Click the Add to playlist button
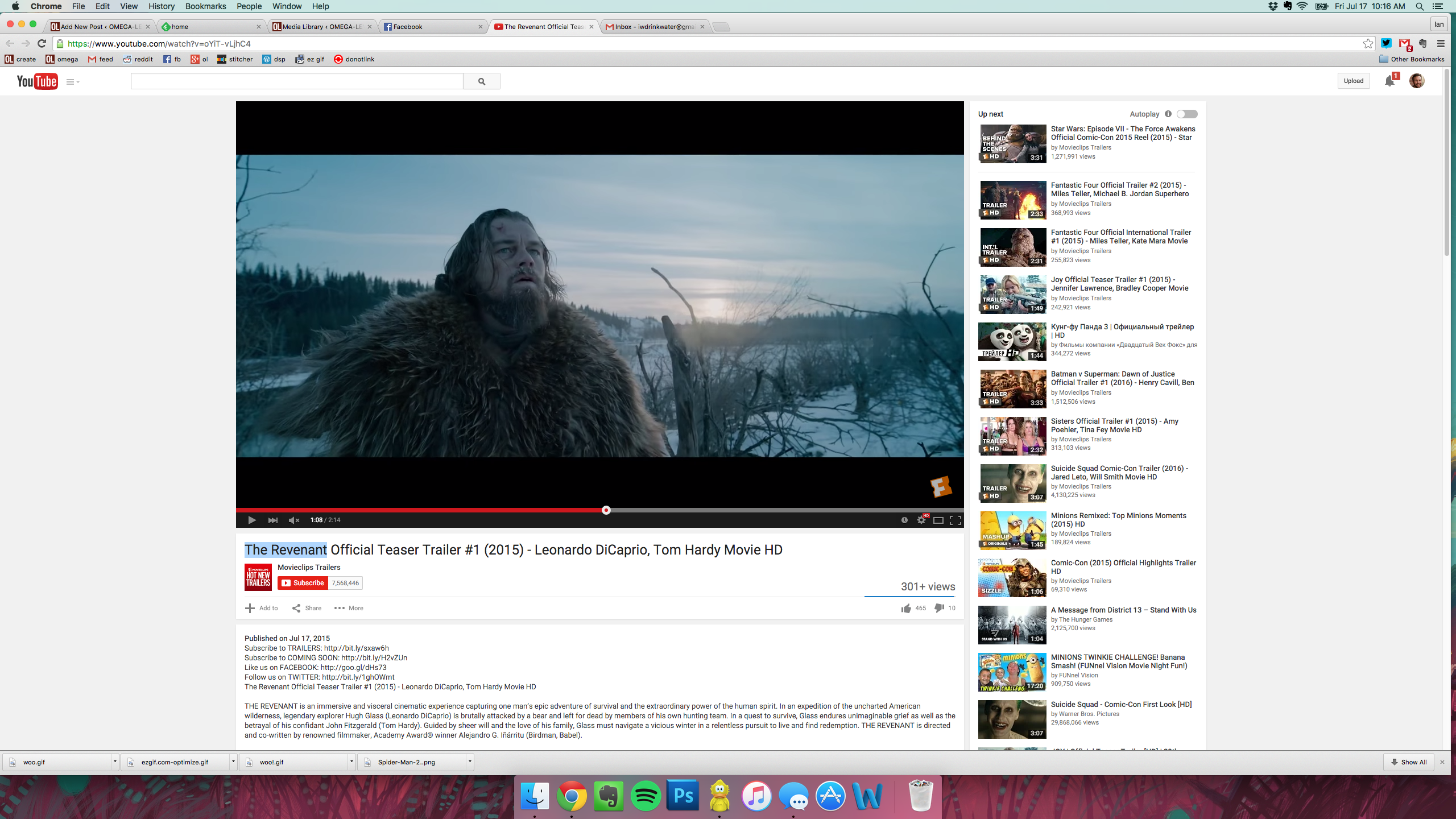Image resolution: width=1456 pixels, height=819 pixels. [x=262, y=608]
